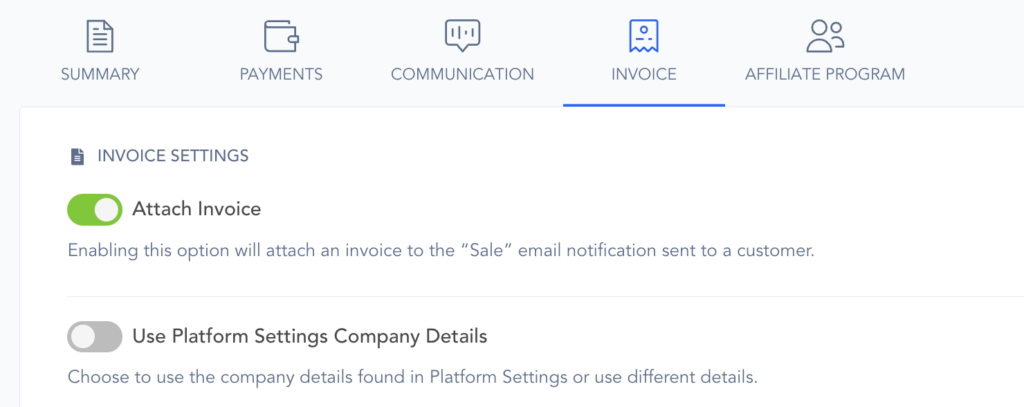The height and width of the screenshot is (407, 1024).
Task: Click the Sale email notification description text
Action: pos(441,250)
